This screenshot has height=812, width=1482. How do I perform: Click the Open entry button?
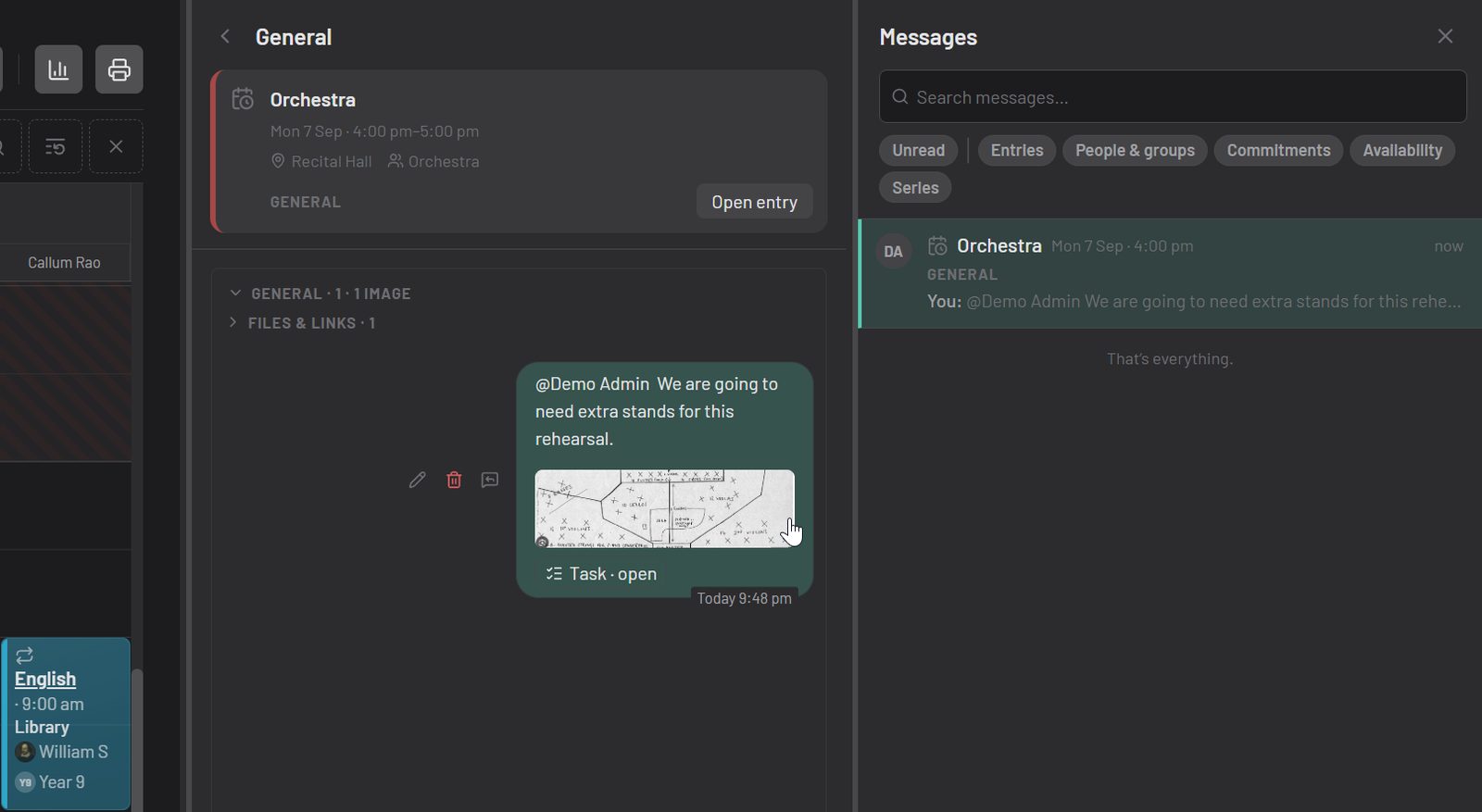pos(754,202)
